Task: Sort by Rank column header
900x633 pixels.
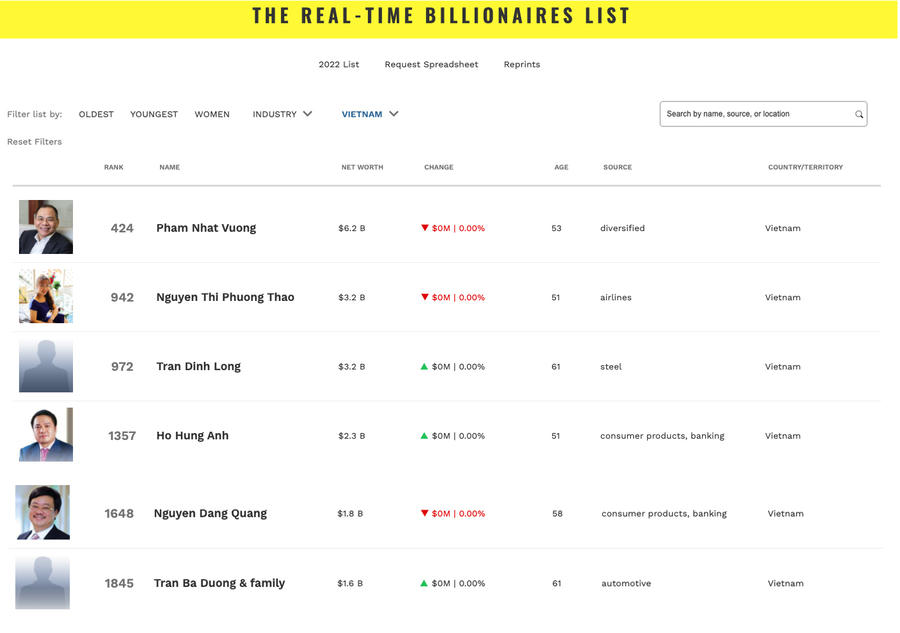Action: 114,167
